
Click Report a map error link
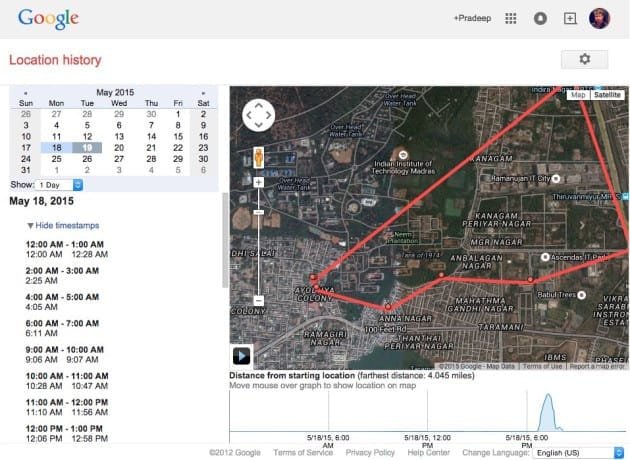(x=597, y=366)
